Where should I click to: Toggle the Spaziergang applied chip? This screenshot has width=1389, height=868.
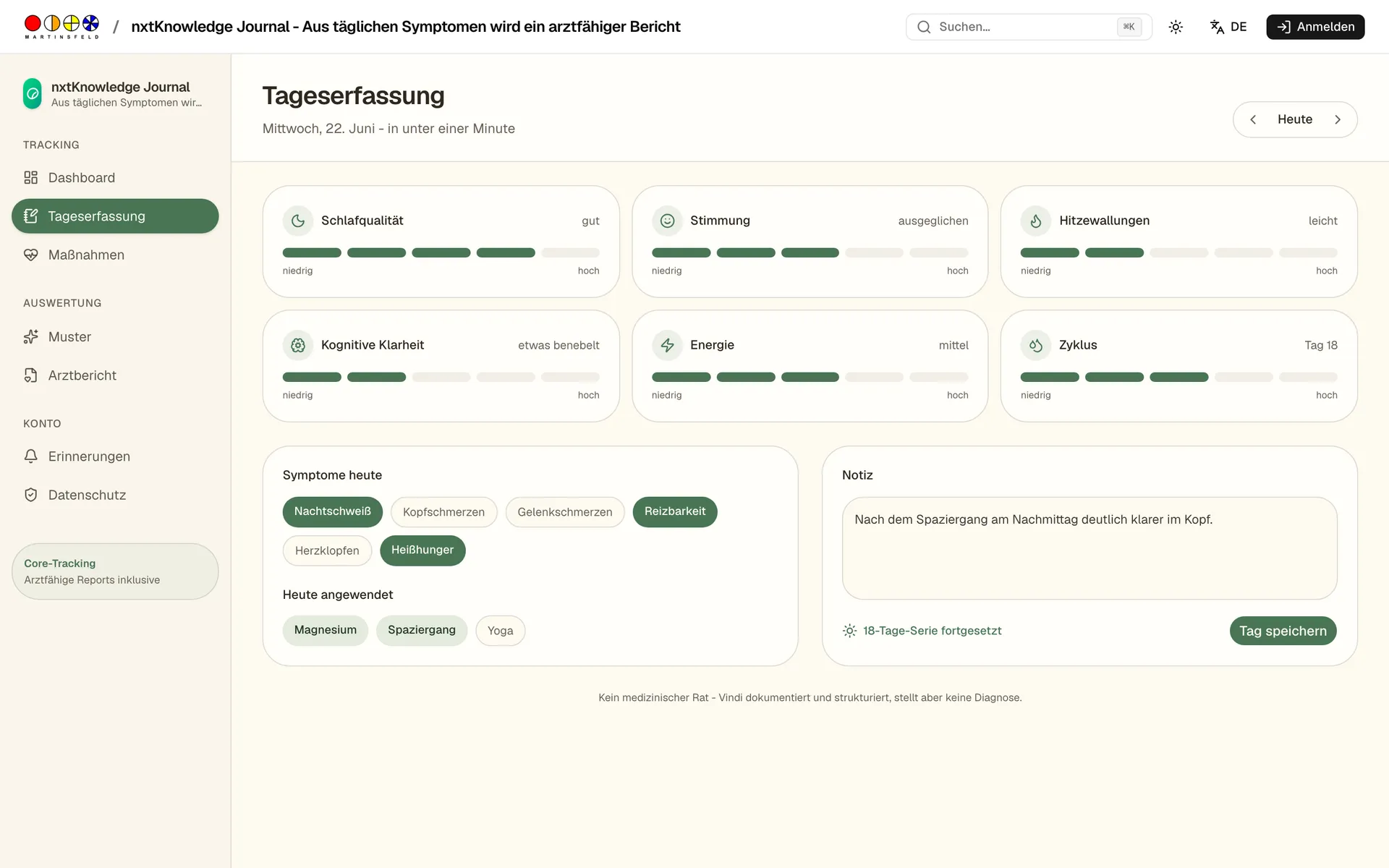tap(422, 630)
